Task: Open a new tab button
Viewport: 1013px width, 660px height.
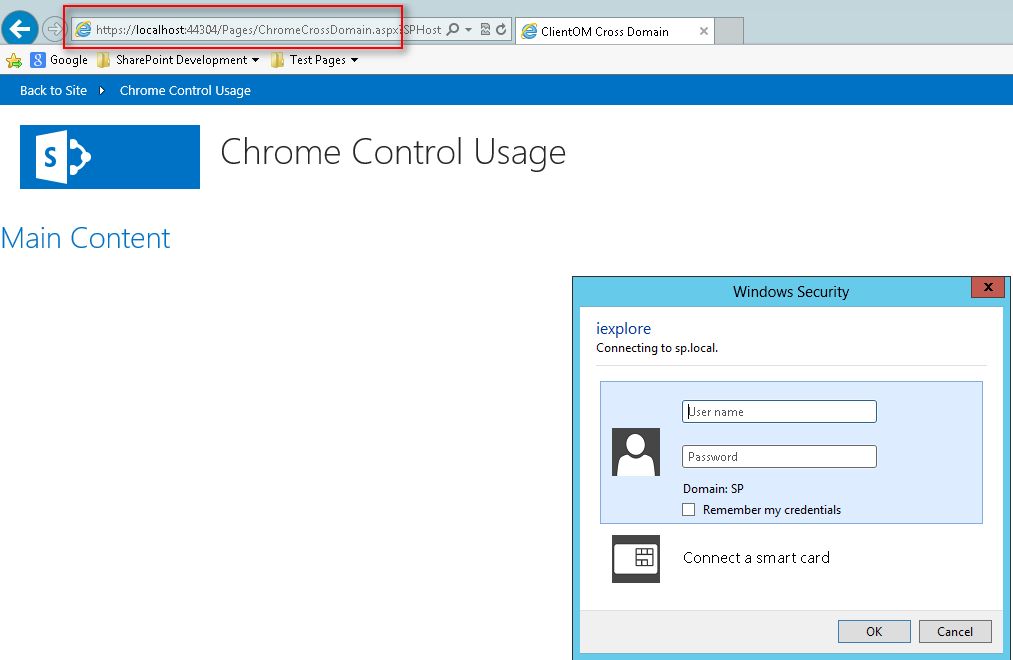Action: tap(729, 31)
